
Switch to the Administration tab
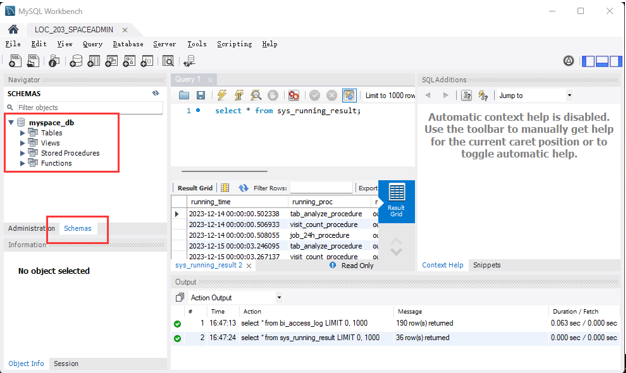(32, 228)
